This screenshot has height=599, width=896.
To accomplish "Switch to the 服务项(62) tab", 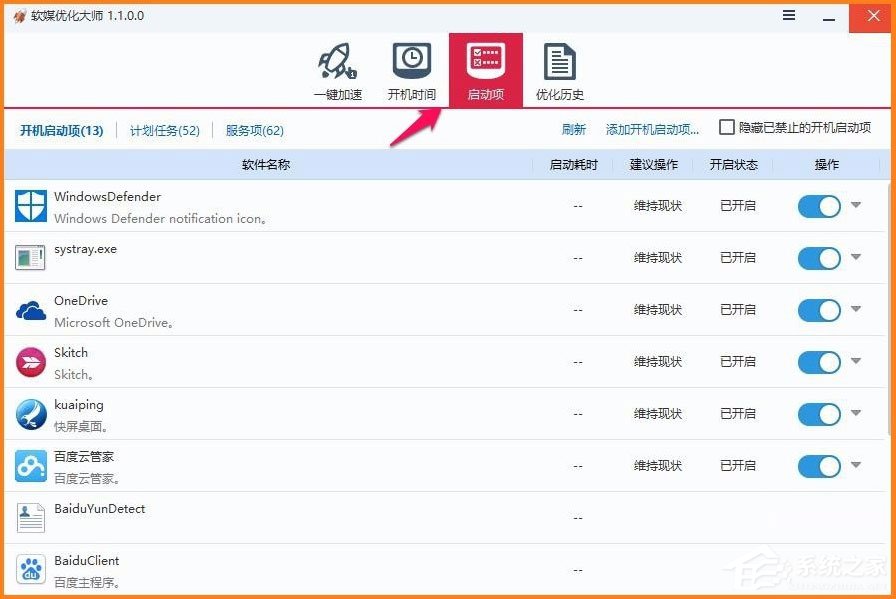I will 254,130.
